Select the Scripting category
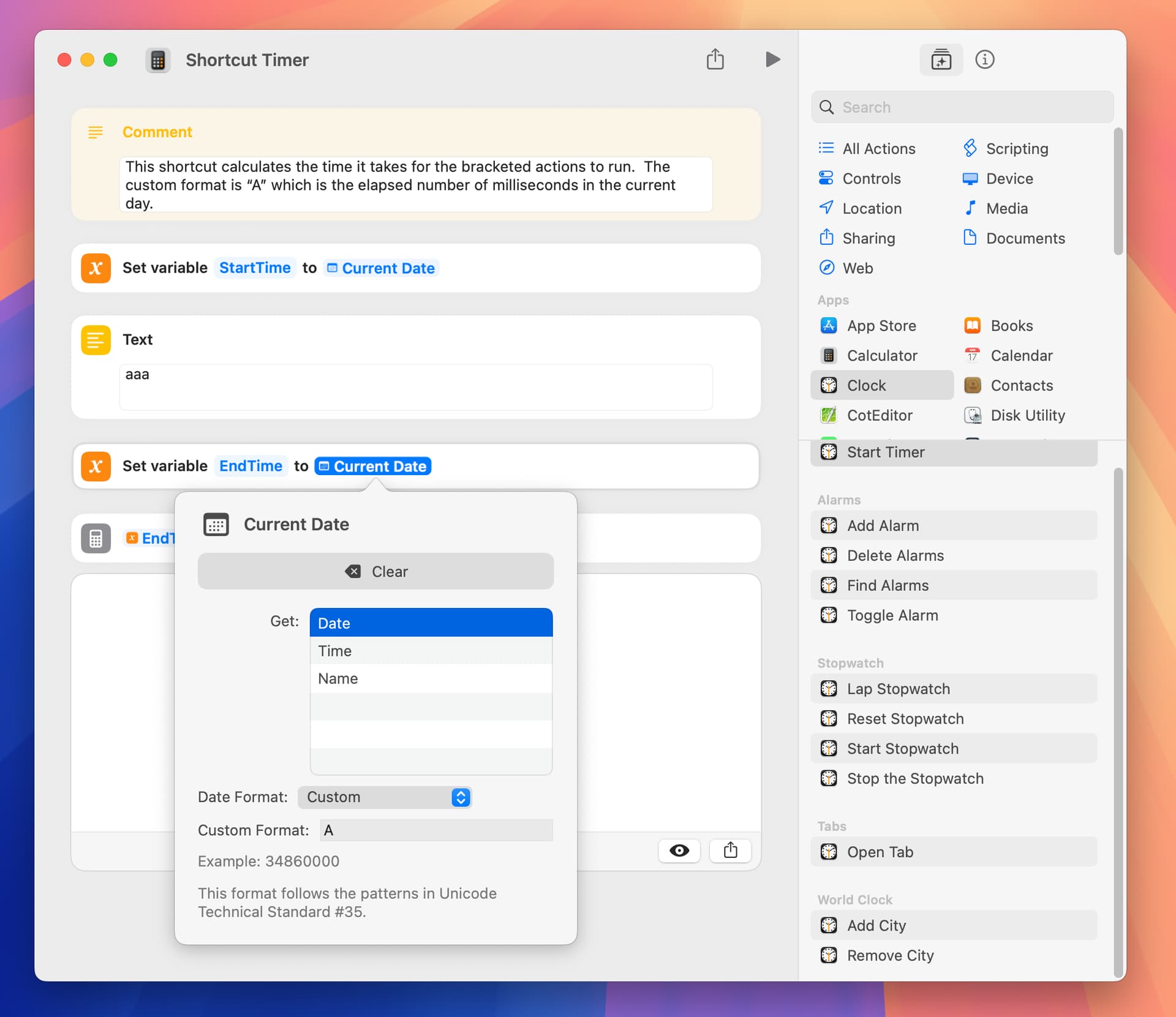This screenshot has width=1176, height=1017. point(1017,149)
